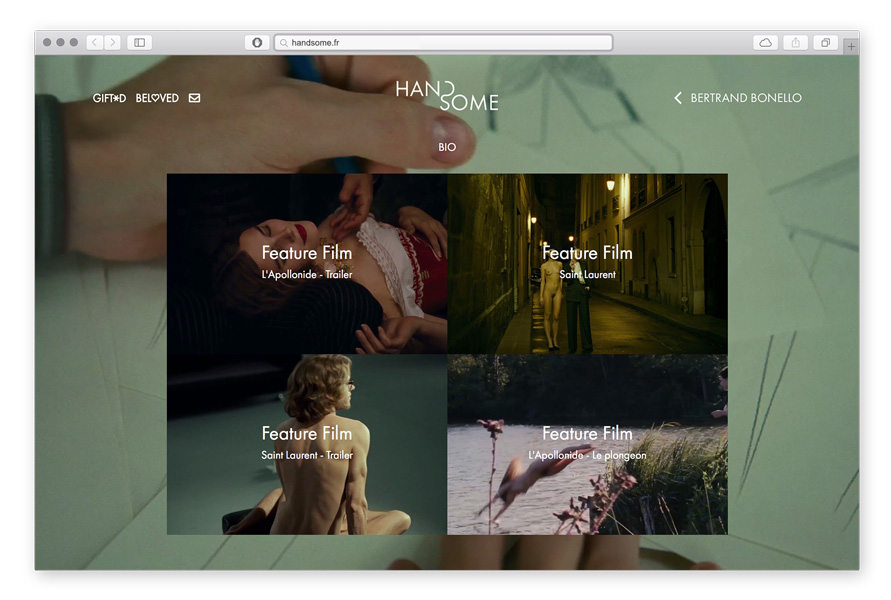Image resolution: width=891 pixels, height=600 pixels.
Task: Show all tabs overview button
Action: (826, 43)
